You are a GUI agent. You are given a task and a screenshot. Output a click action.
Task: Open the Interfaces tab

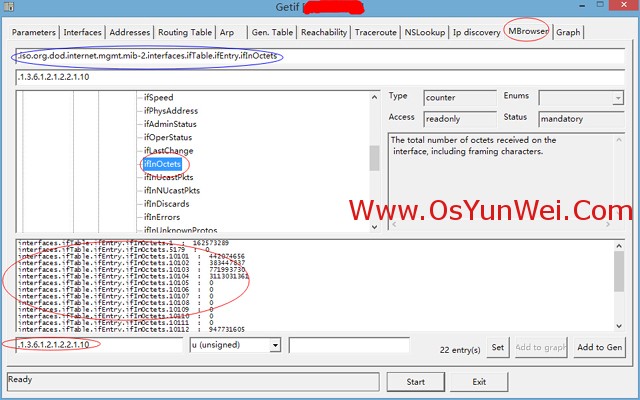coord(81,32)
